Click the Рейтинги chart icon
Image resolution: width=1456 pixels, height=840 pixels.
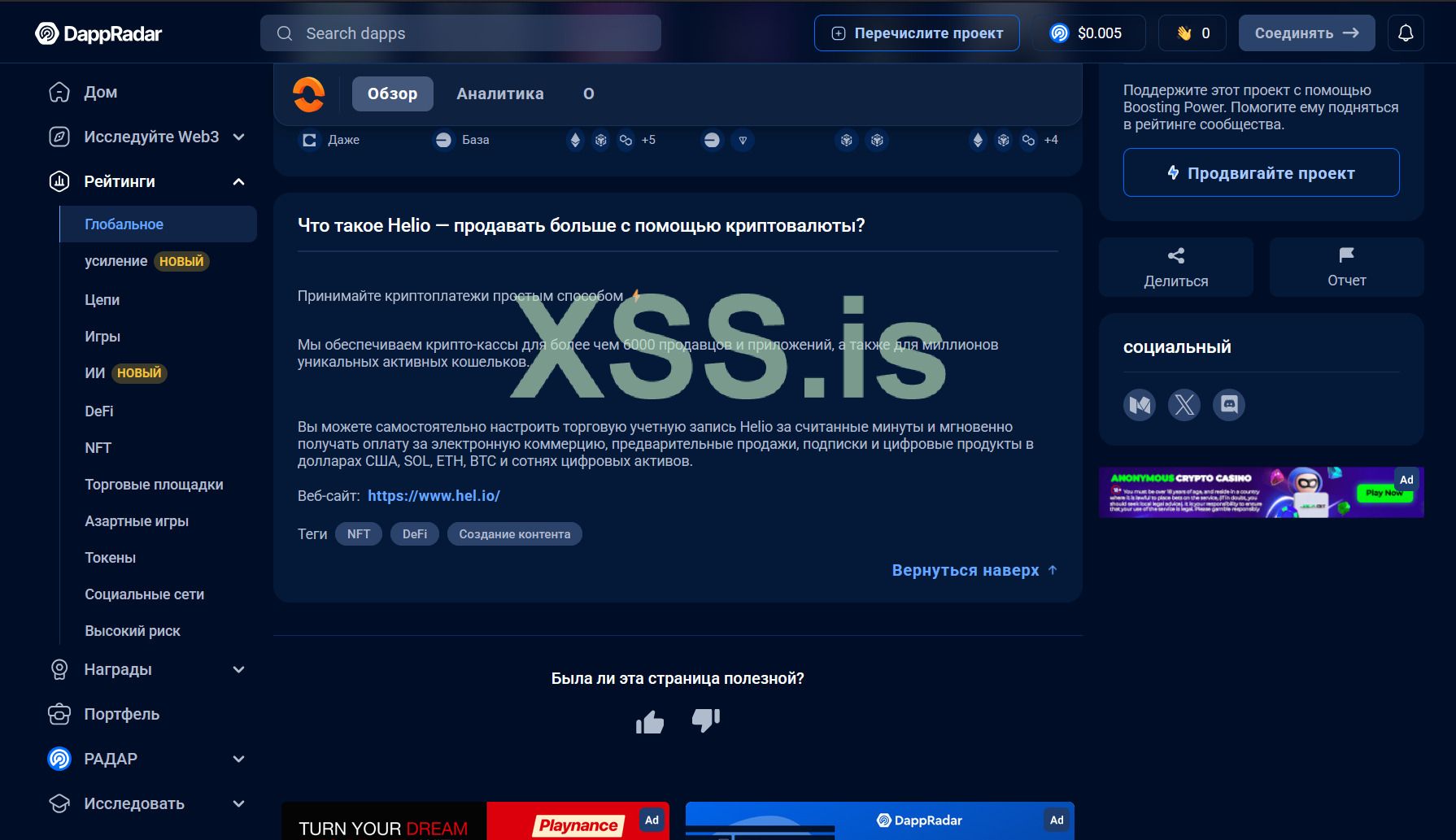pos(59,181)
